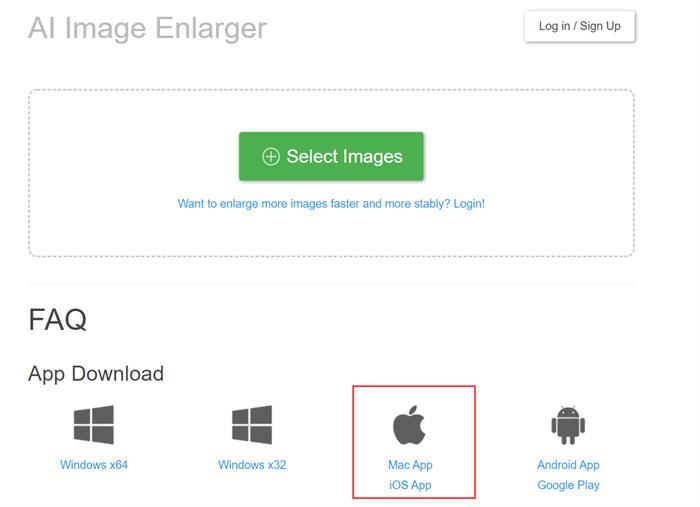
Task: Follow the 'enlarge more images faster' Login link
Action: coord(331,204)
